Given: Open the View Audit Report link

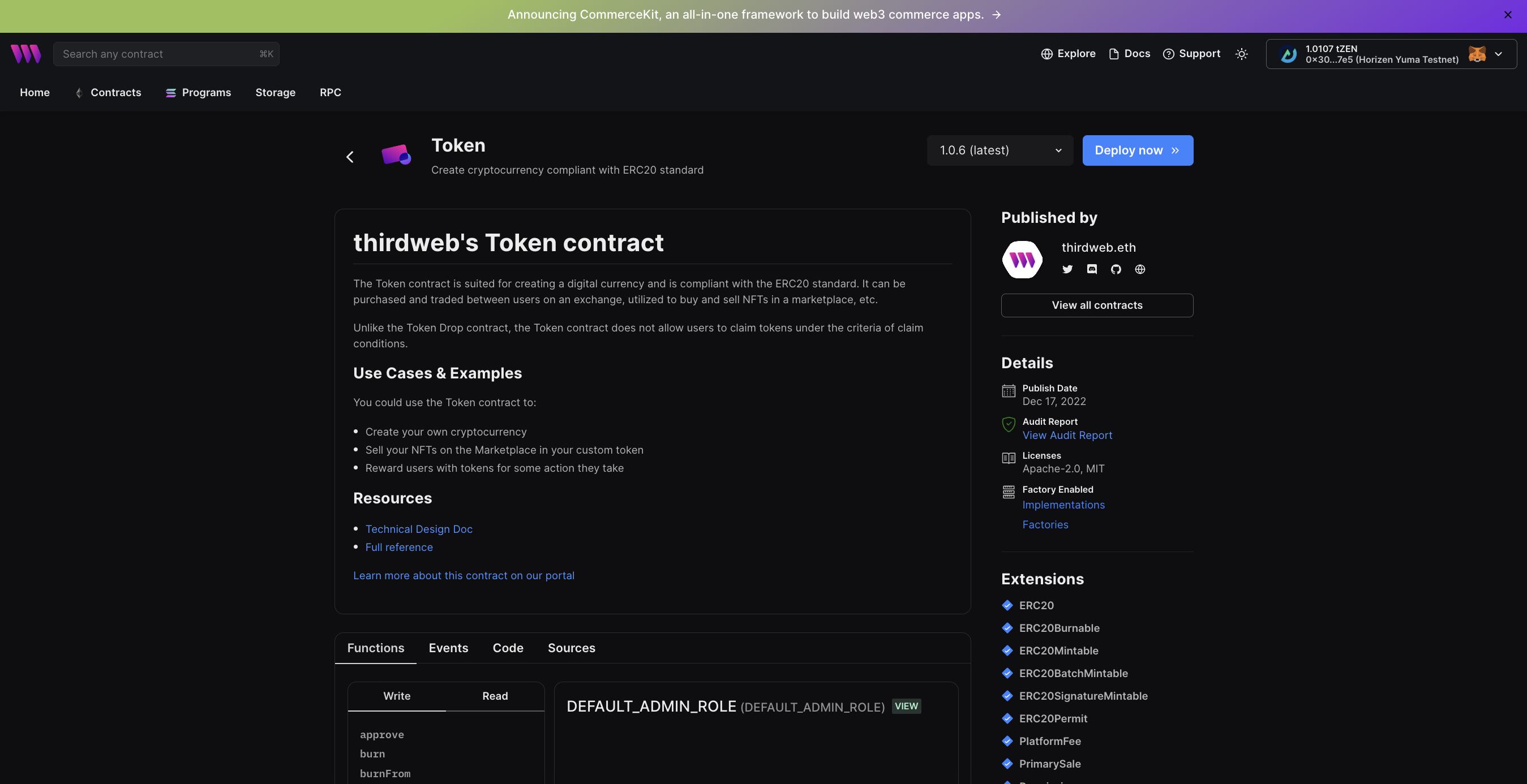Looking at the screenshot, I should [1067, 436].
